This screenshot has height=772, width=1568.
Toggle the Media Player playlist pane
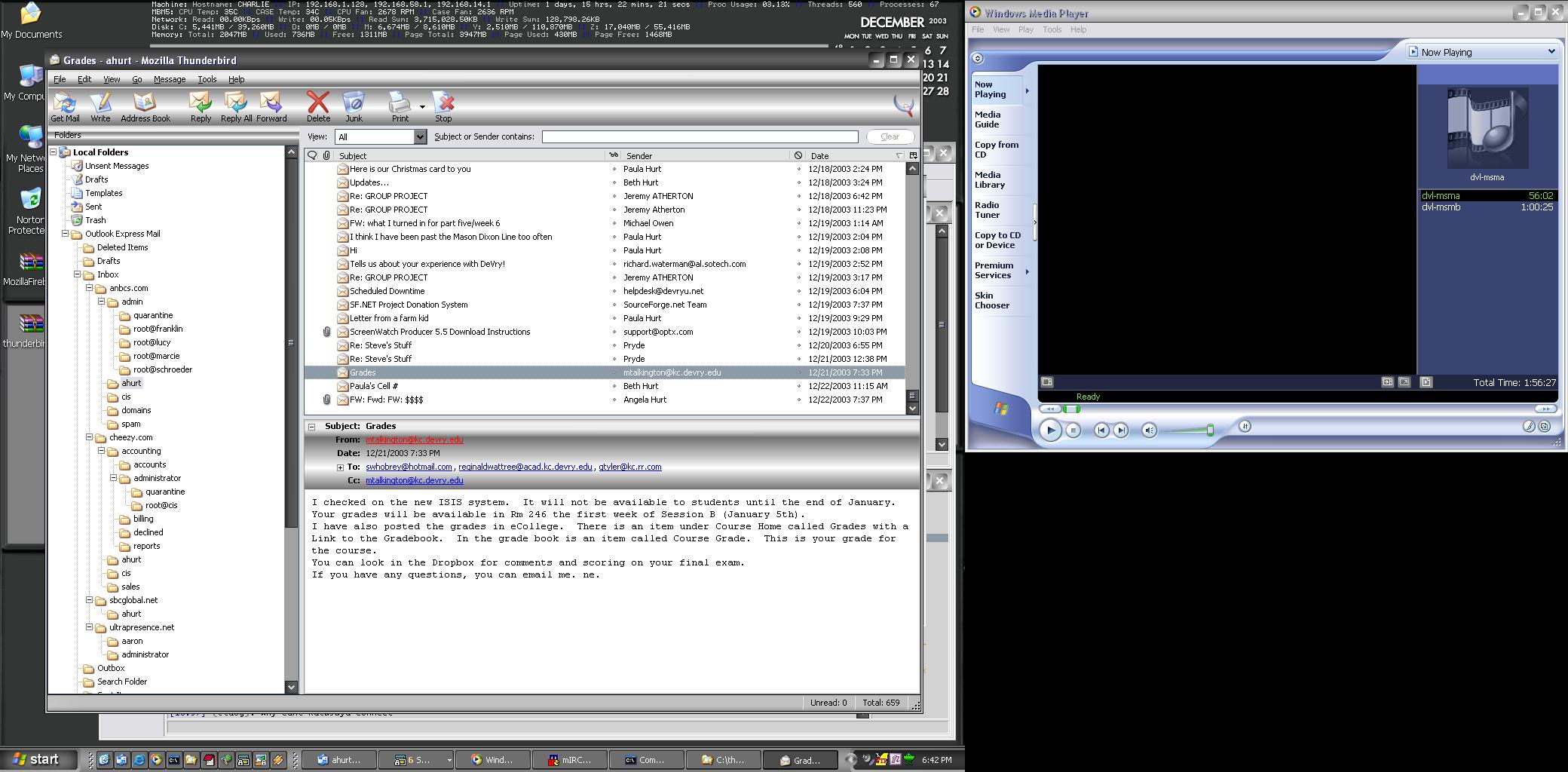tap(1426, 382)
